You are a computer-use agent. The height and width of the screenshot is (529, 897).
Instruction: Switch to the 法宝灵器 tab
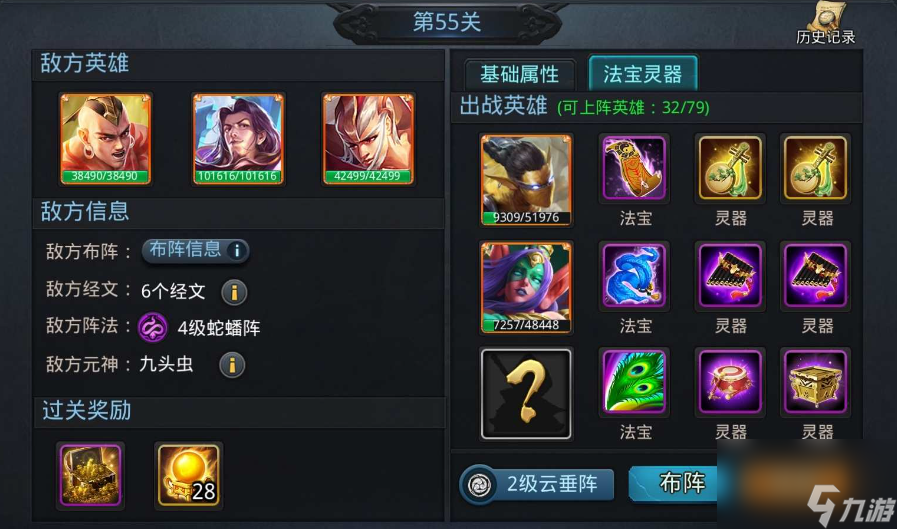pyautogui.click(x=642, y=73)
